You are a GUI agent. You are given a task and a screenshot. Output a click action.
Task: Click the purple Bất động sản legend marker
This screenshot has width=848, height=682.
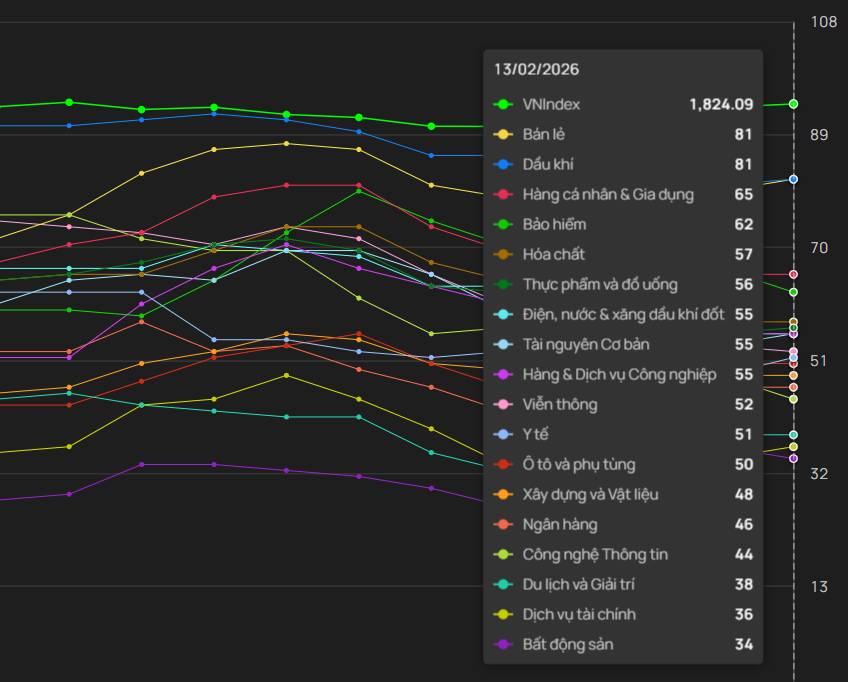[x=504, y=645]
